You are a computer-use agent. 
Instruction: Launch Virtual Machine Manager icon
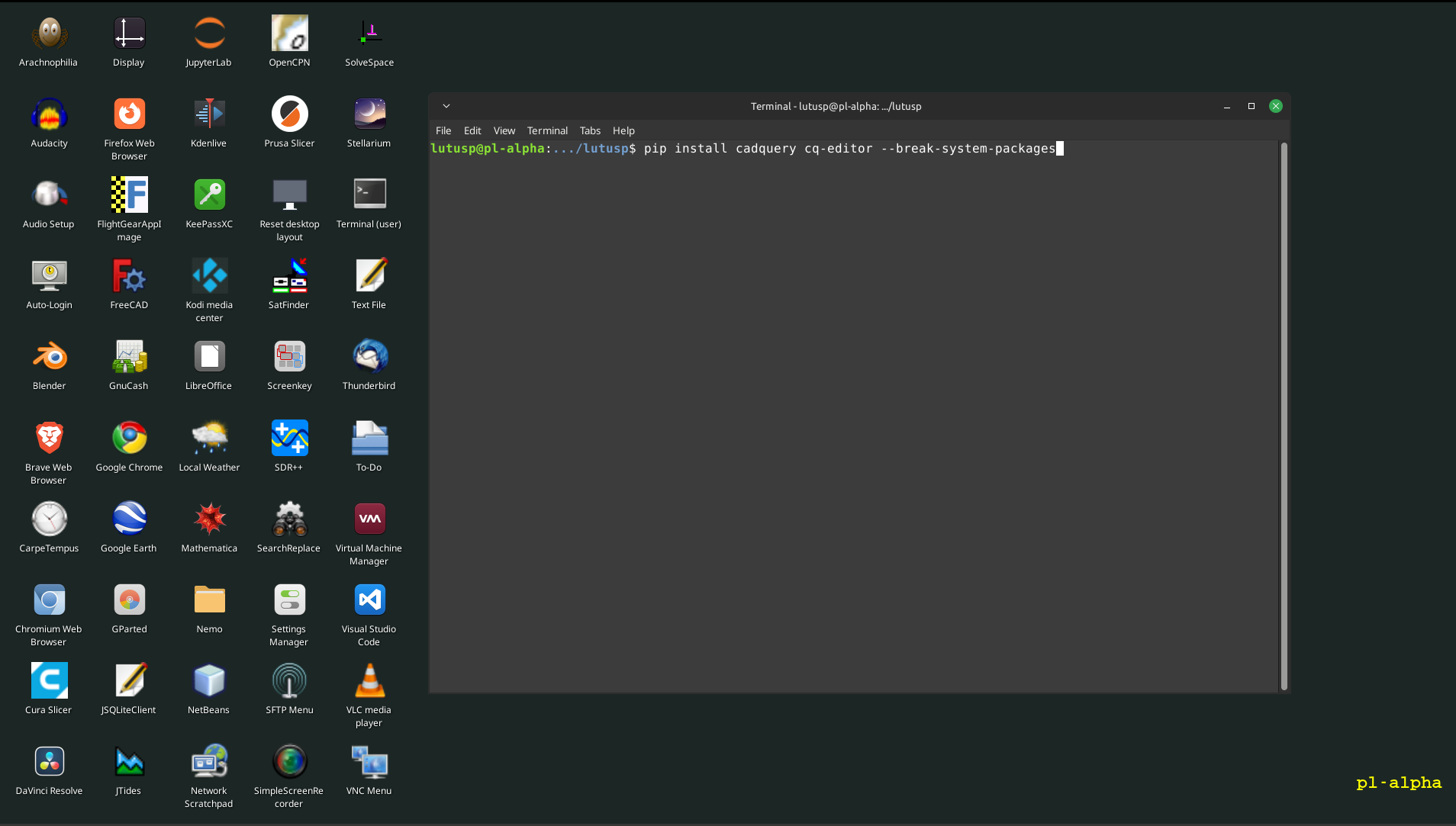(x=369, y=520)
